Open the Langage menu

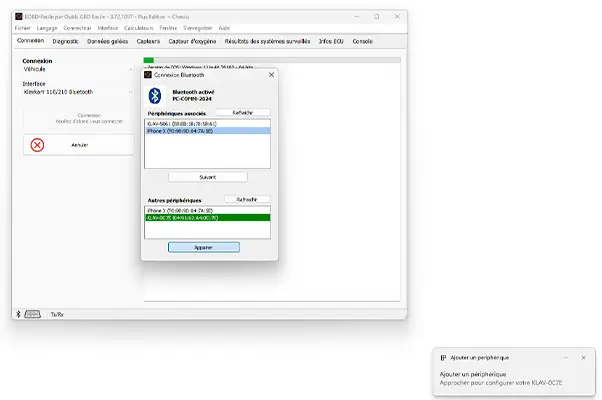(47, 28)
